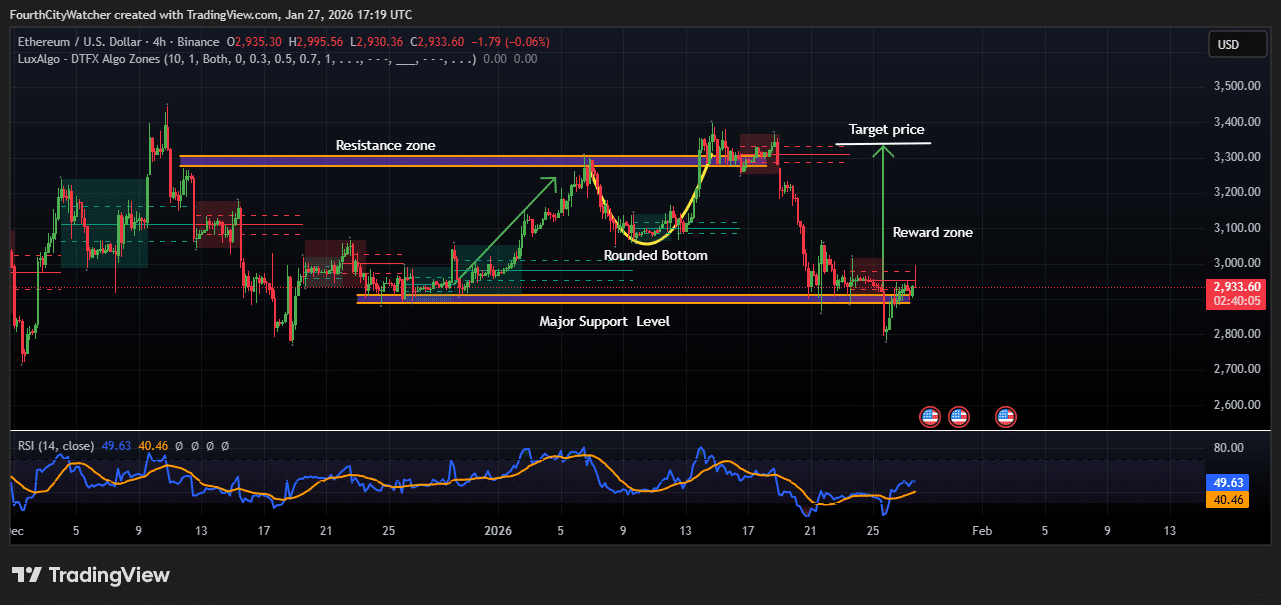Select the Resistance zone text label
Image resolution: width=1281 pixels, height=605 pixels.
click(385, 145)
